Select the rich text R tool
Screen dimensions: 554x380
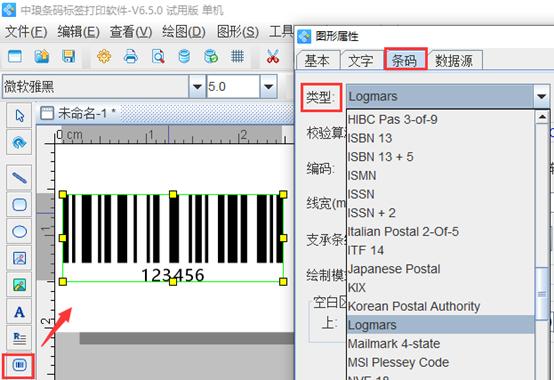(x=19, y=338)
